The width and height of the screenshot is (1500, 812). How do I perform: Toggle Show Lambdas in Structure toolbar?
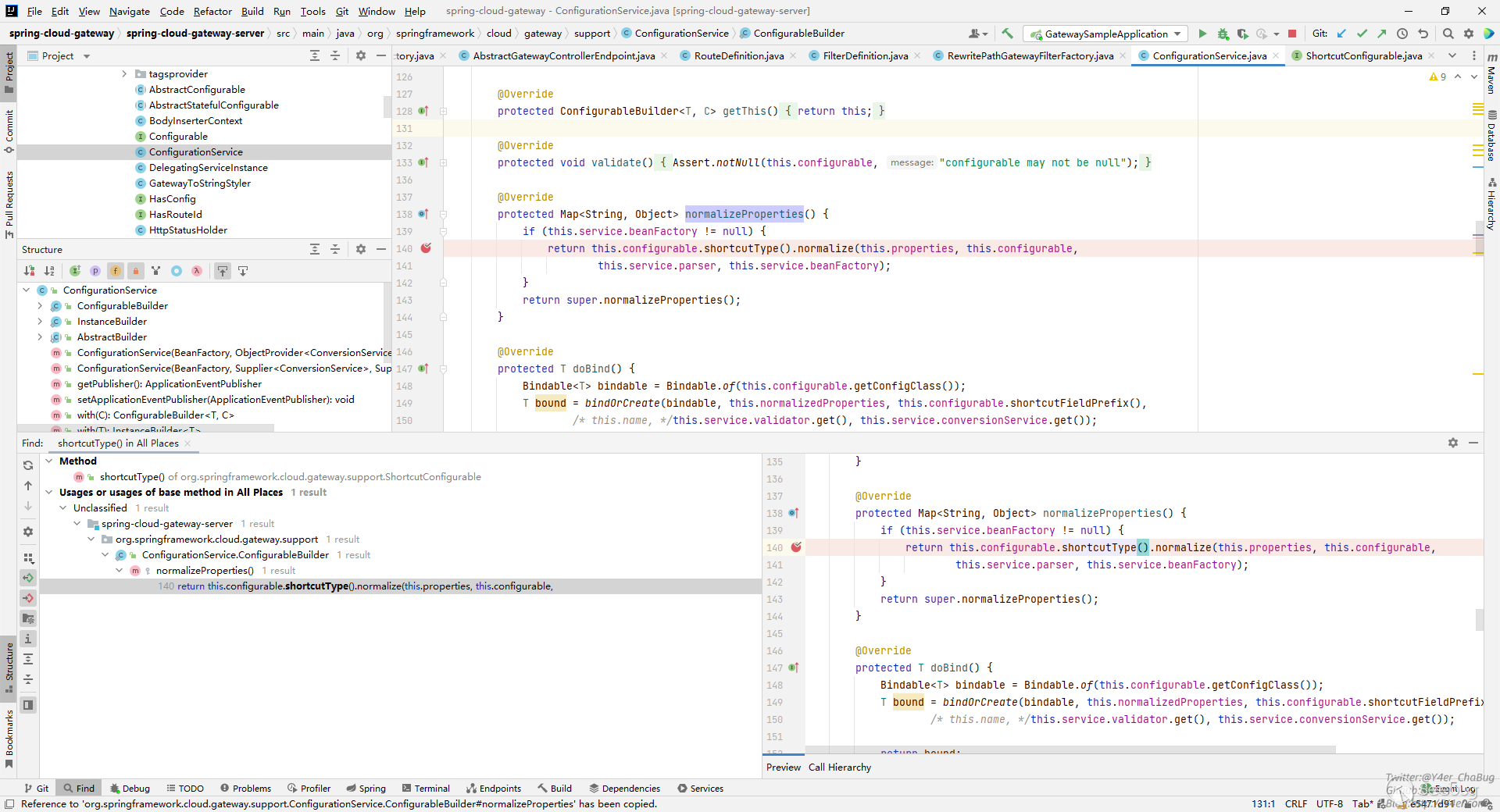tap(197, 271)
